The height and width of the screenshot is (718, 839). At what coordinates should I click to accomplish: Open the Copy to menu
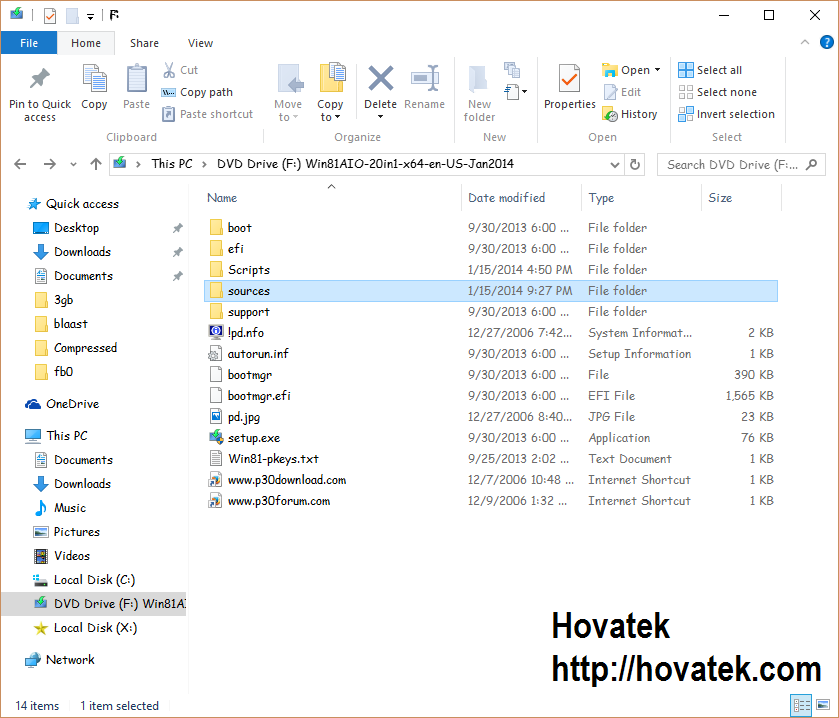pyautogui.click(x=330, y=93)
